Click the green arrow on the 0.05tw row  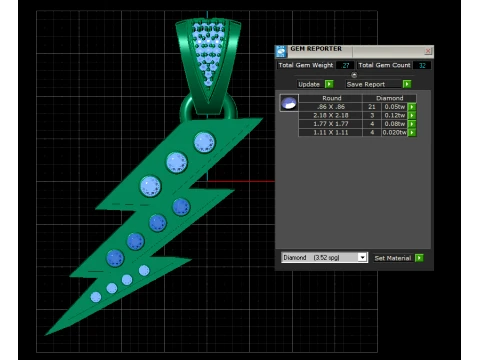pos(412,107)
